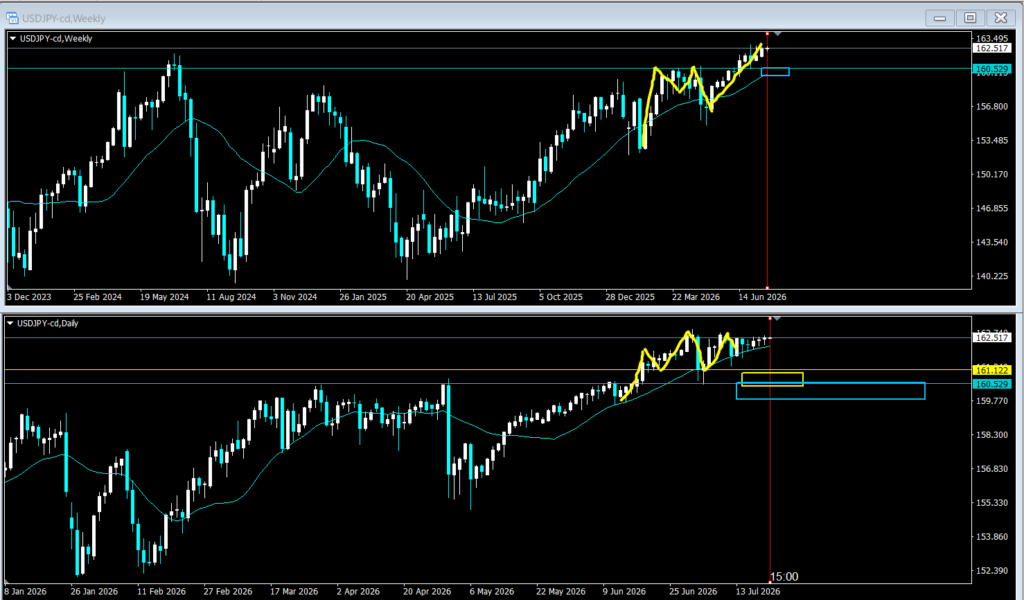
Task: Click the 150.170 price scale value
Action: [x=991, y=174]
